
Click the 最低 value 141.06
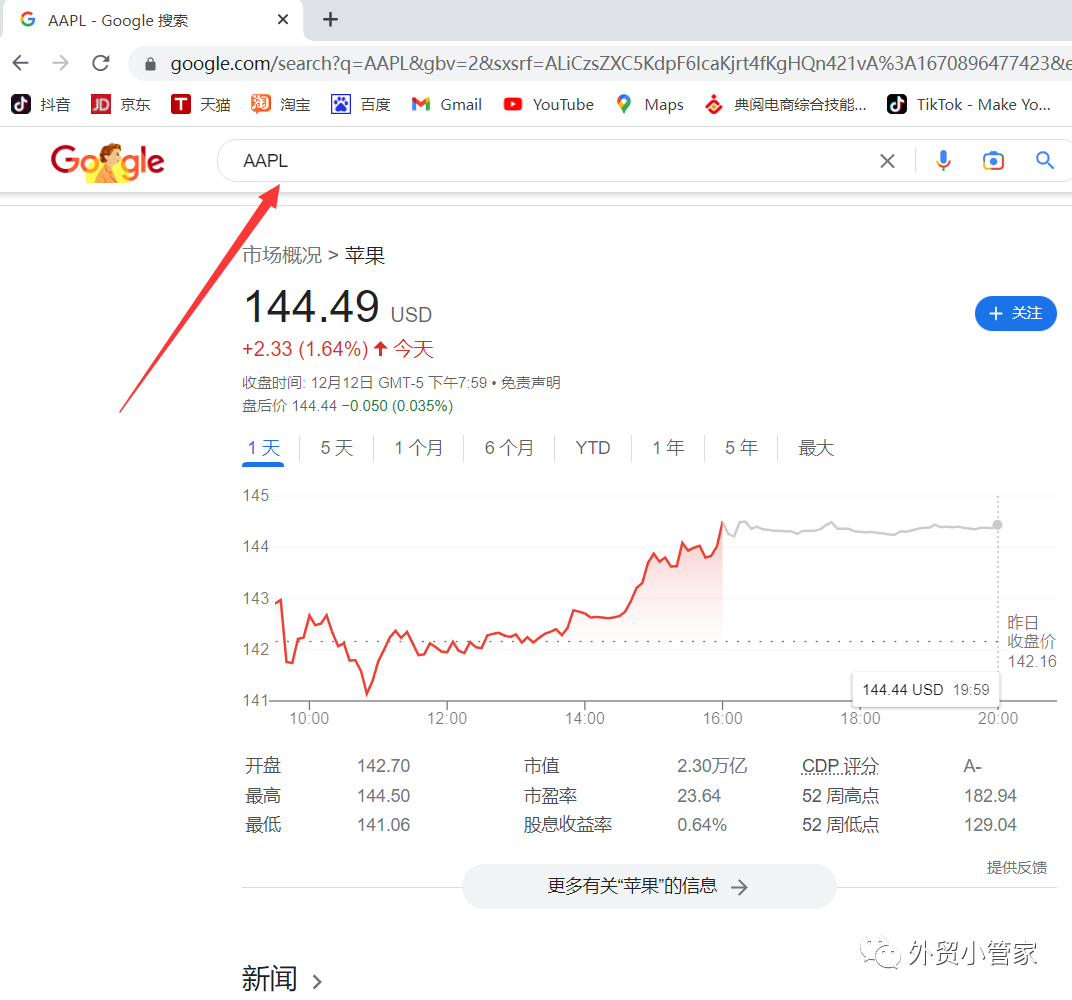click(384, 825)
